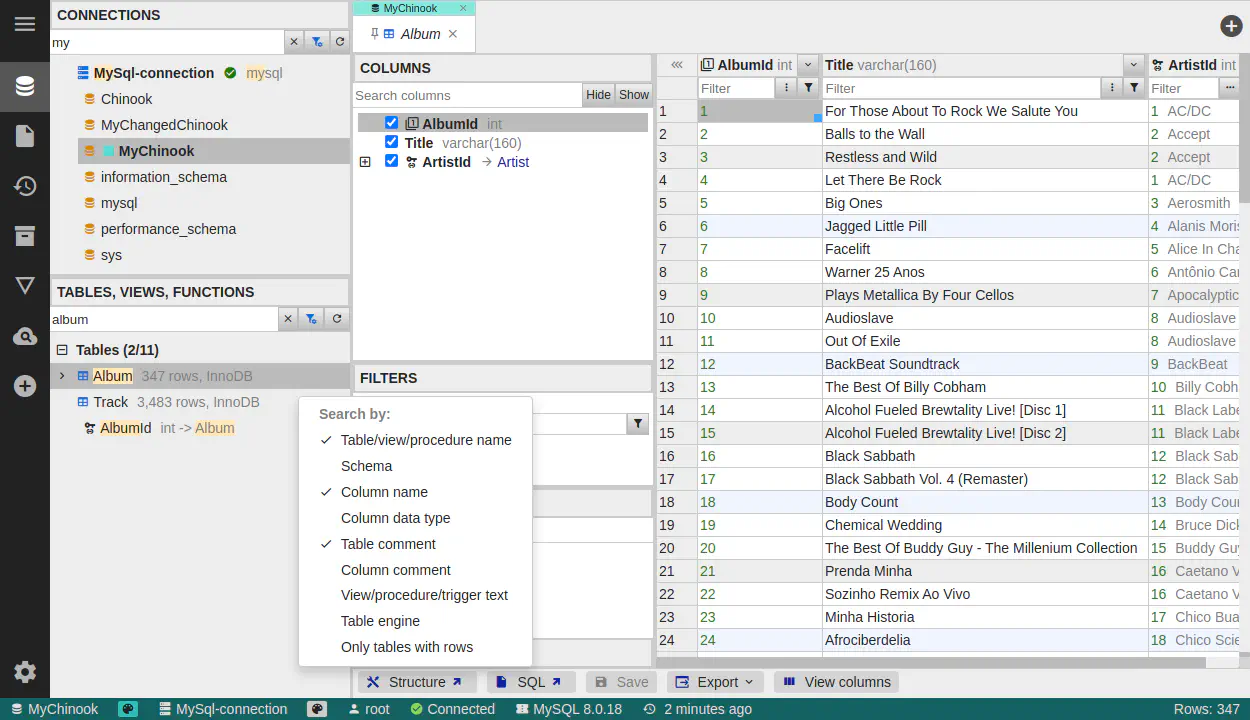Uncheck the AlbumId column checkbox

pyautogui.click(x=392, y=123)
